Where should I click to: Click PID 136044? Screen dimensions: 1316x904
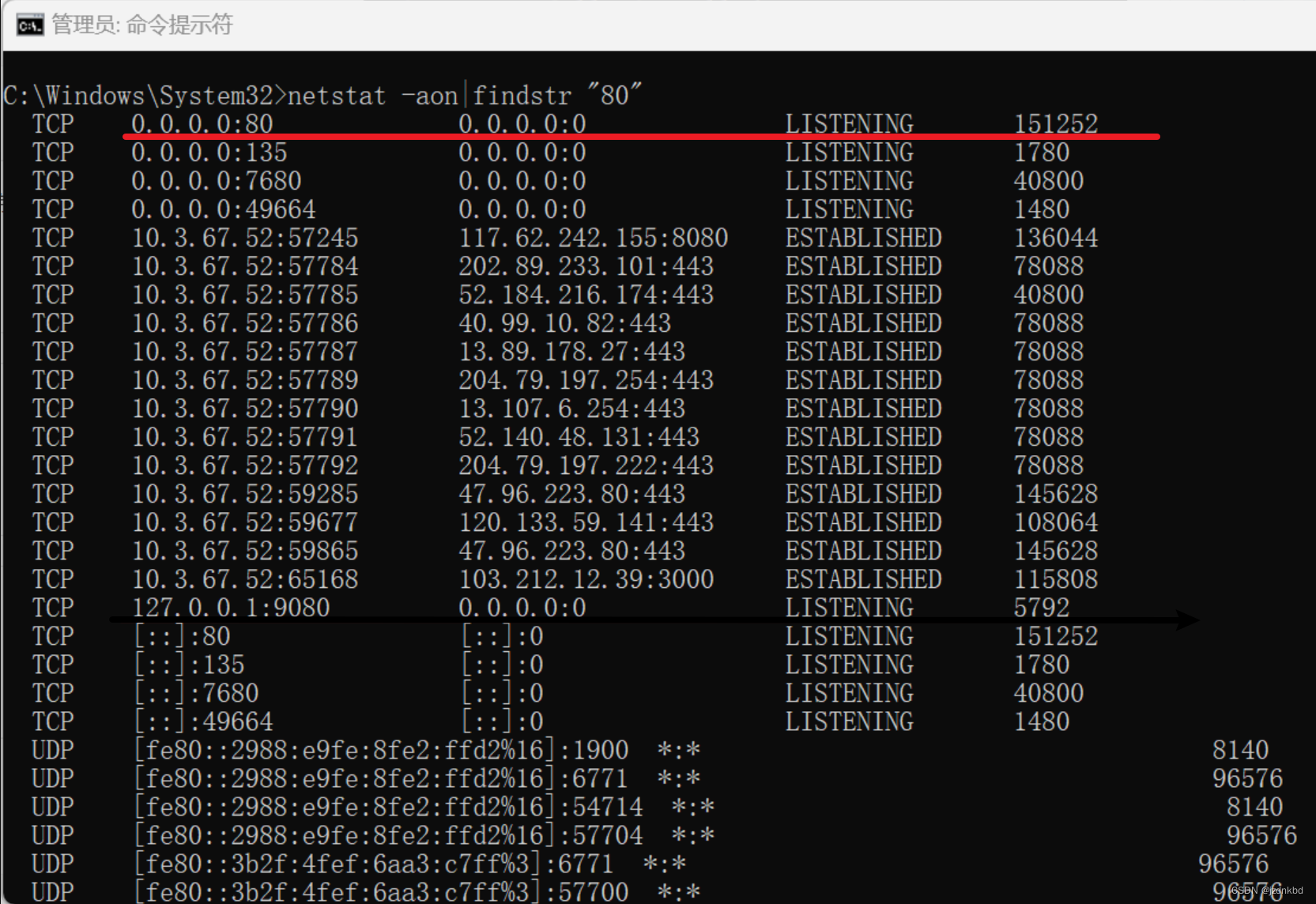click(1056, 238)
